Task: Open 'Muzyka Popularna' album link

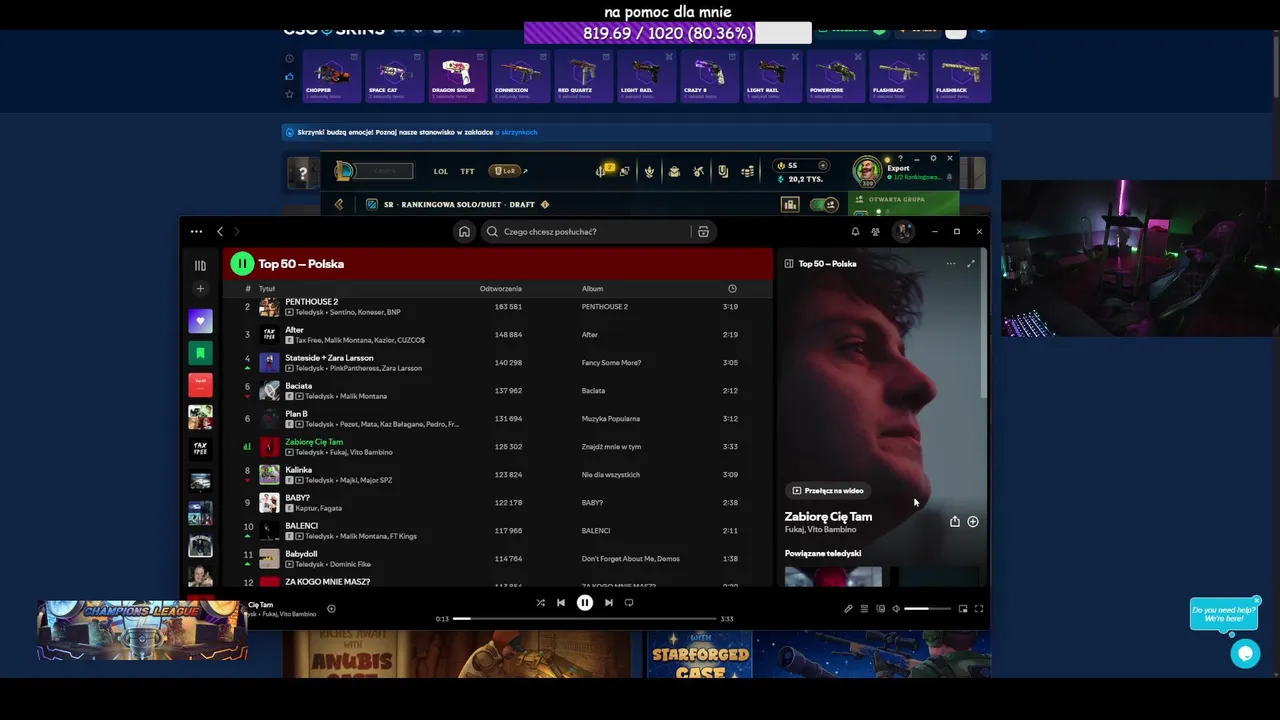Action: pyautogui.click(x=610, y=419)
